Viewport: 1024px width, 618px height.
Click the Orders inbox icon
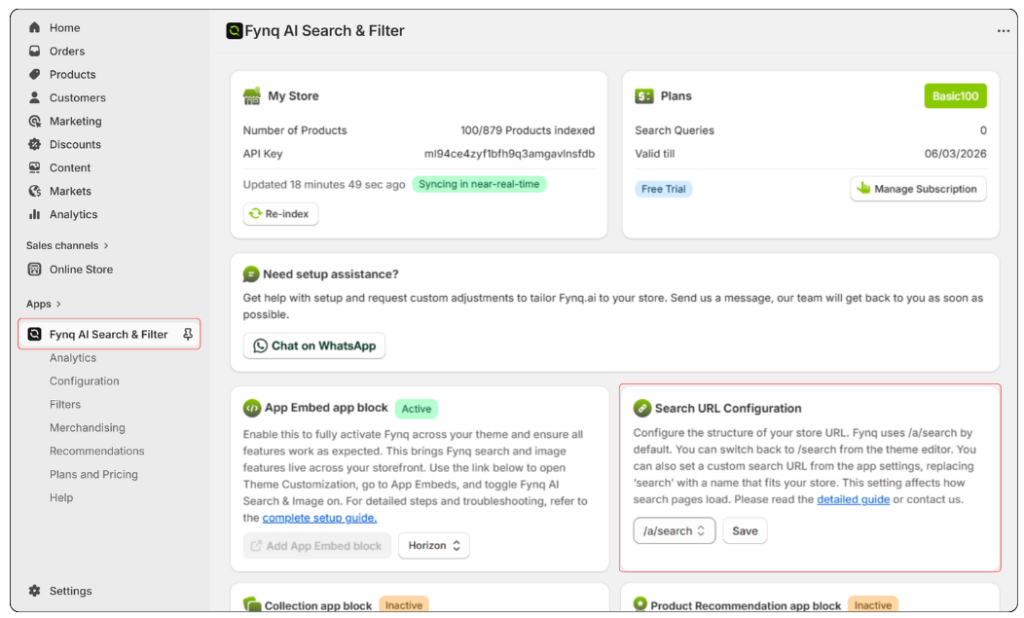(x=35, y=51)
